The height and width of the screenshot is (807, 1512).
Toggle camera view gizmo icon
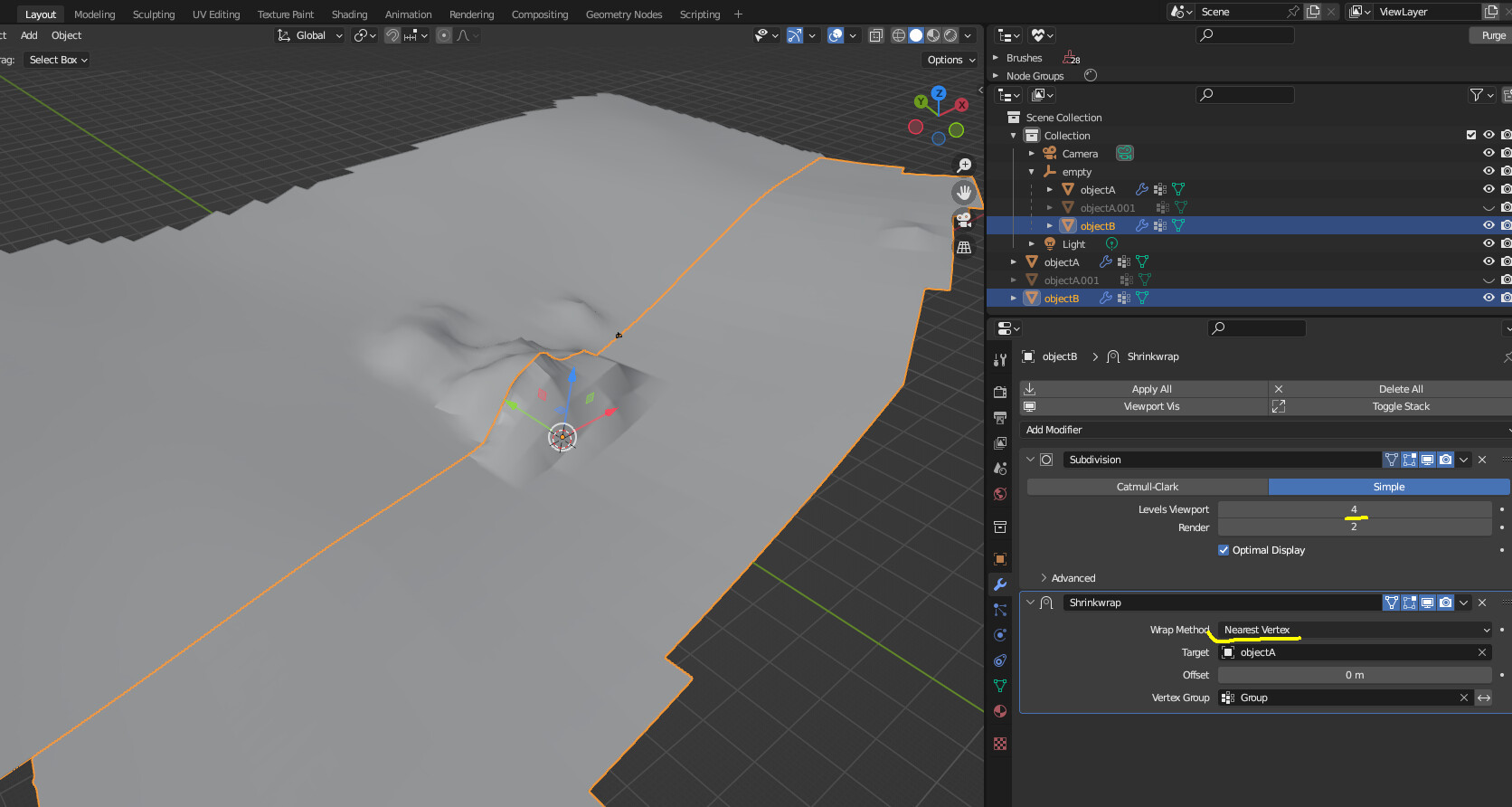click(964, 220)
